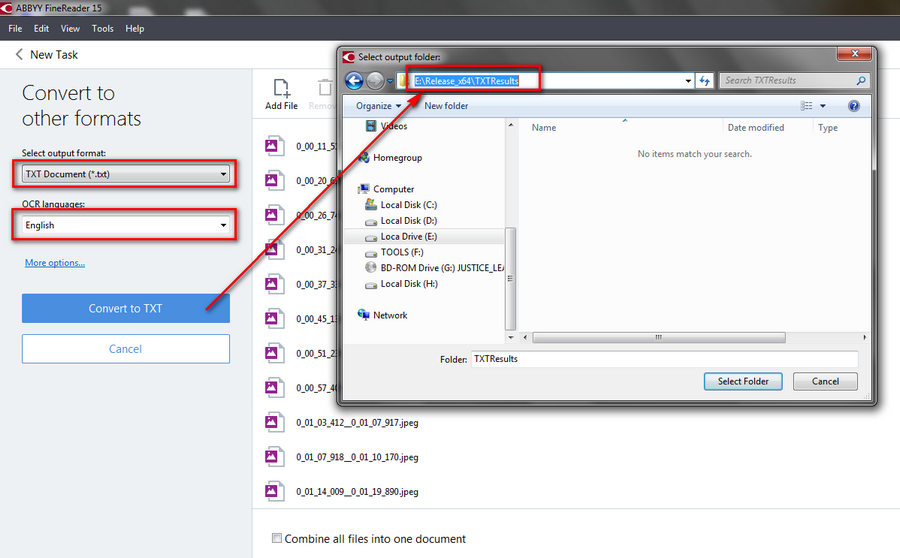Go back with the New Task arrow
This screenshot has width=900, height=558.
pos(19,55)
